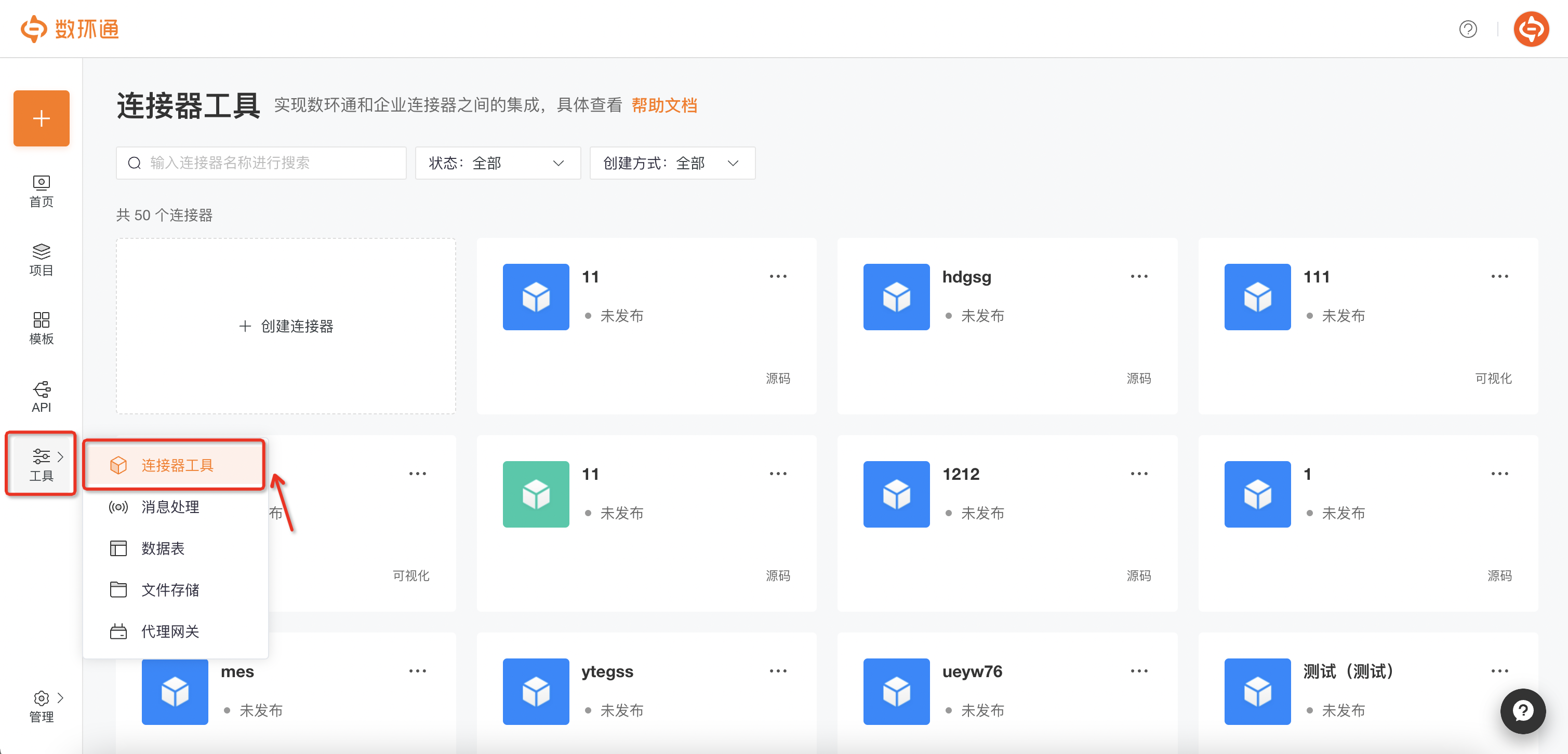Open cube icon of connector named 1
The height and width of the screenshot is (754, 1568).
click(x=1257, y=494)
